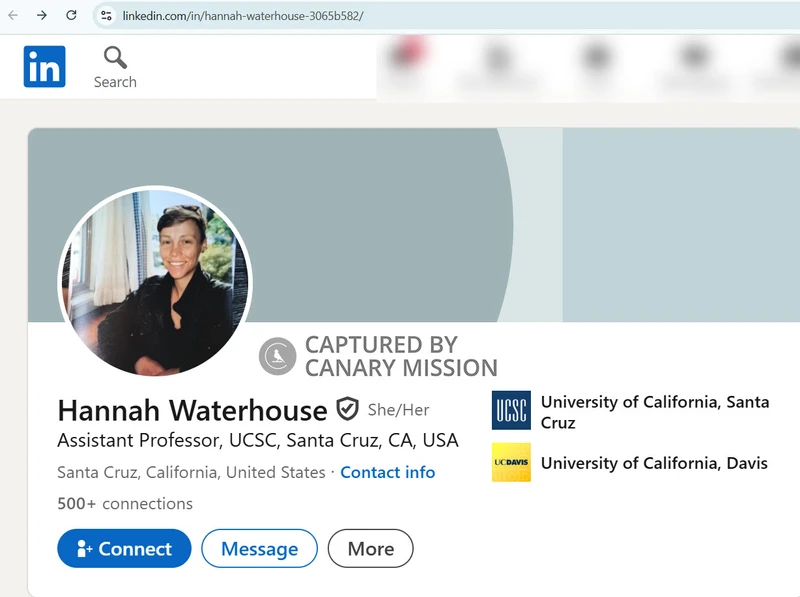Open the Contact info link
This screenshot has width=800, height=597.
(388, 472)
